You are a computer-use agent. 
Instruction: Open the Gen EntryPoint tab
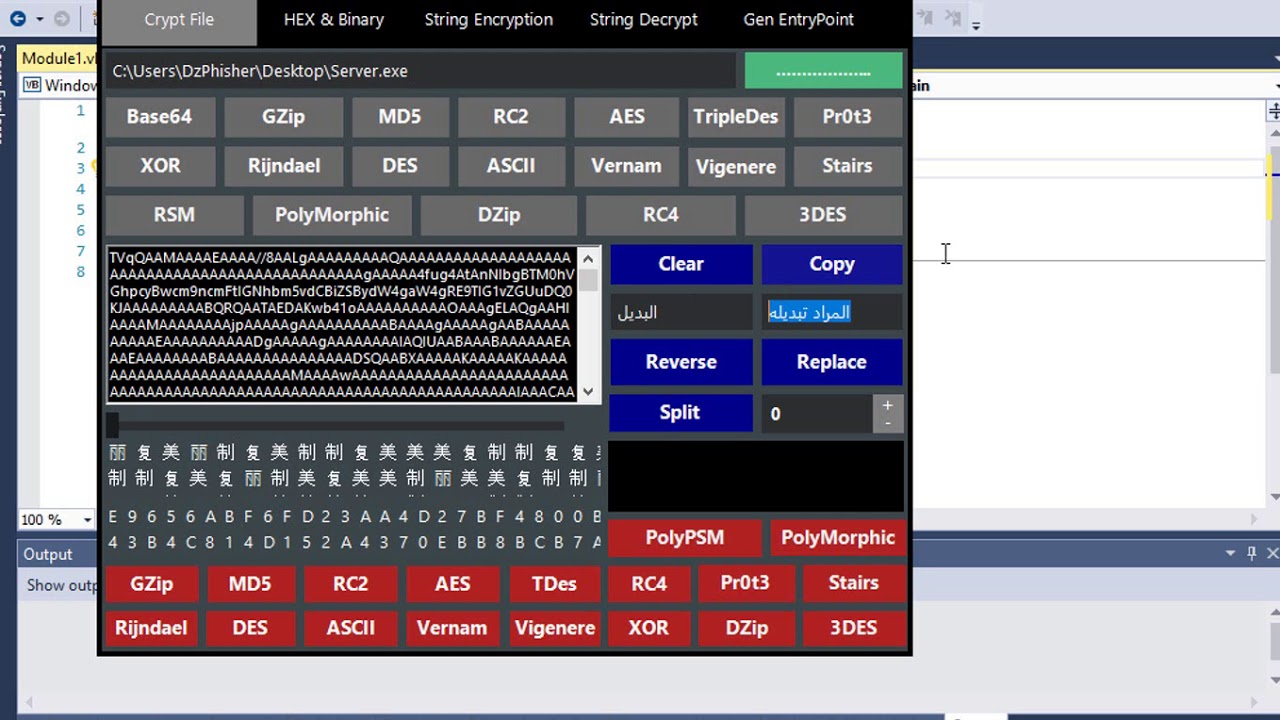click(x=798, y=20)
